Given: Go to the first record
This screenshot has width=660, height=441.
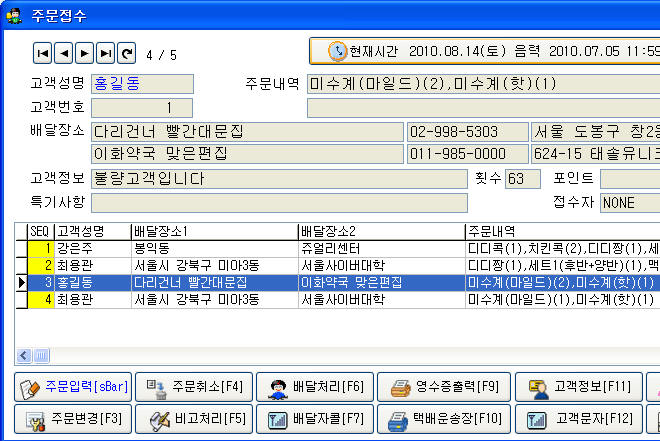Looking at the screenshot, I should click(43, 53).
